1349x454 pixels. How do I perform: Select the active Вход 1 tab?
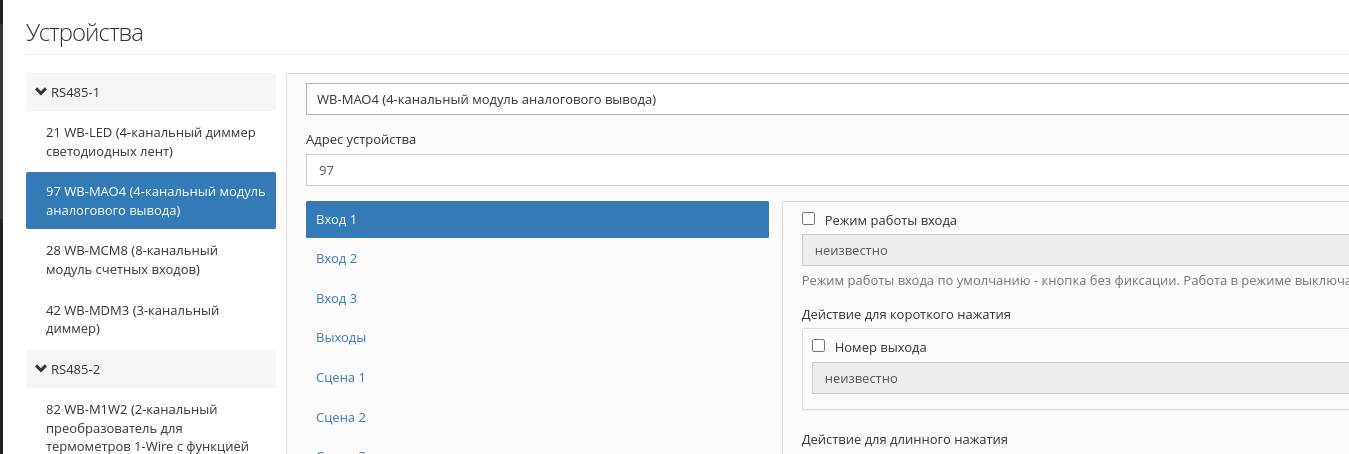coord(537,219)
